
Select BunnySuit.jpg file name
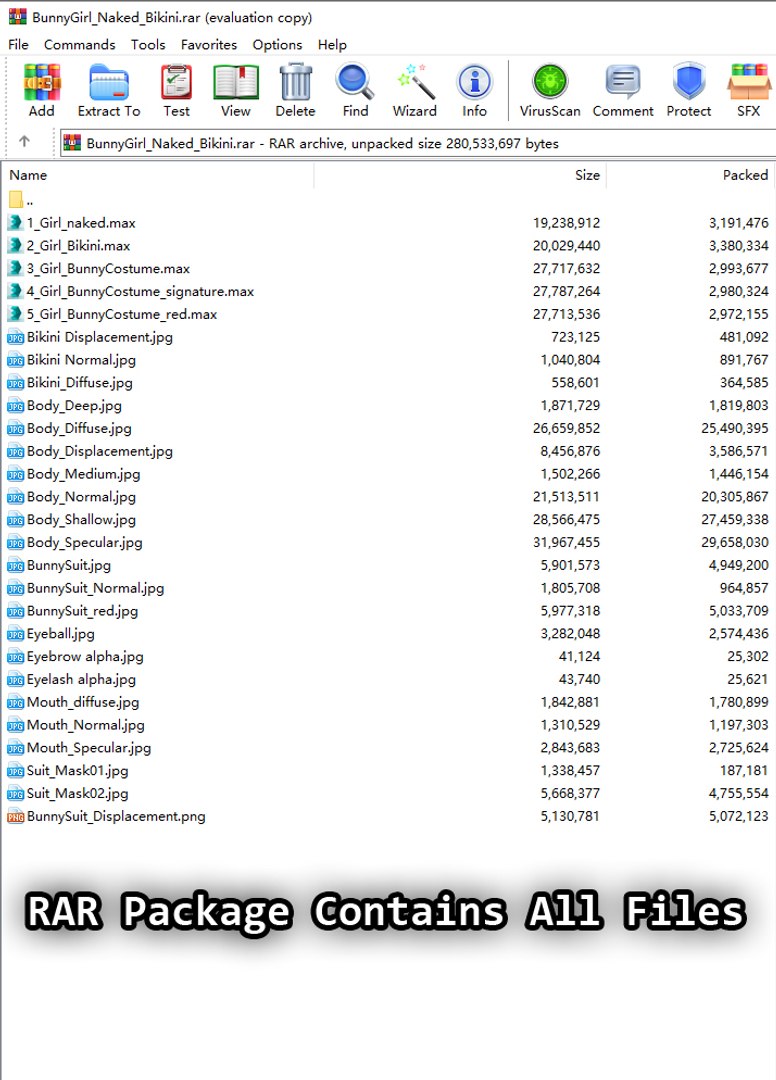69,565
